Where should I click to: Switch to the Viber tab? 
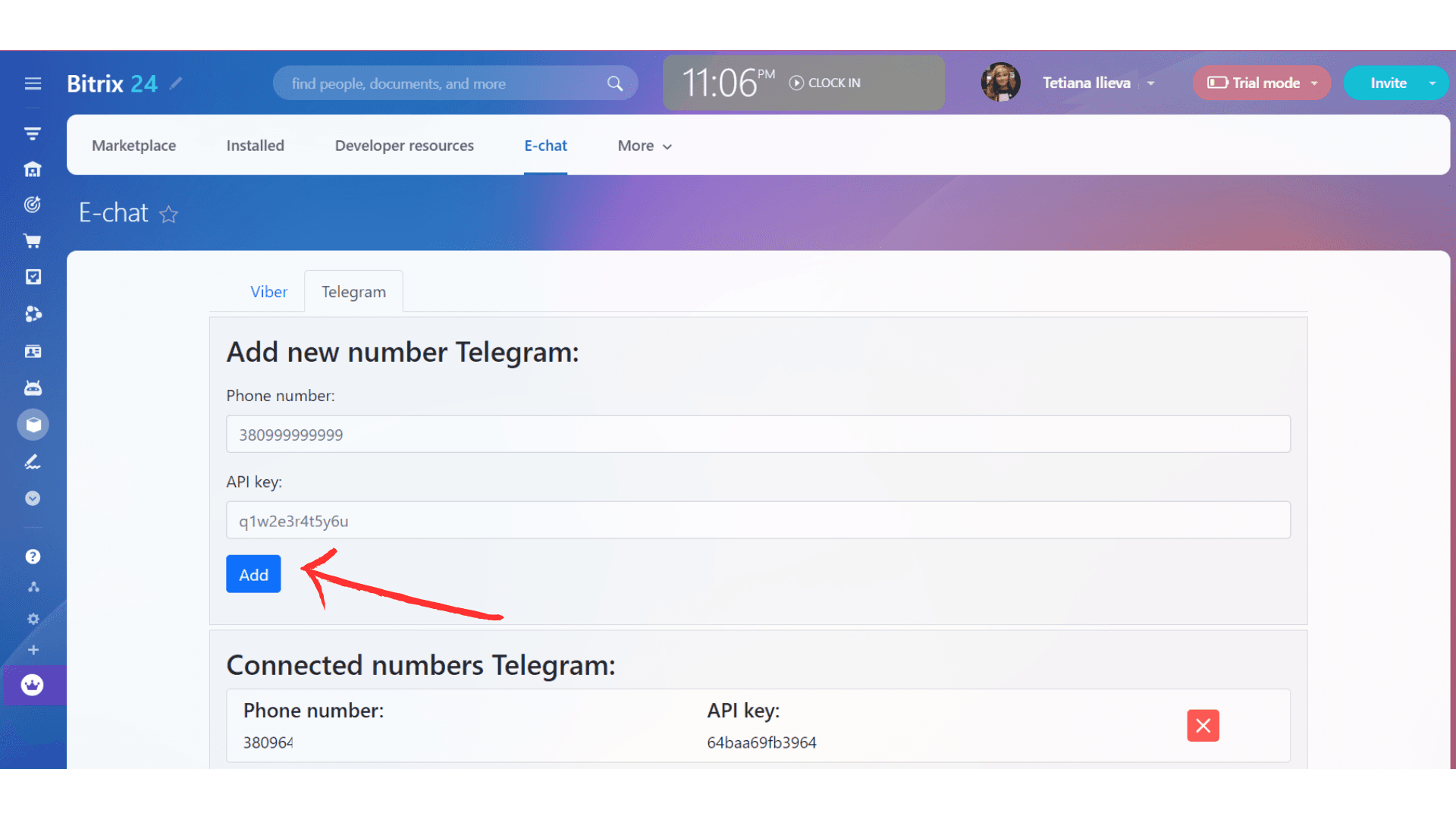[268, 292]
